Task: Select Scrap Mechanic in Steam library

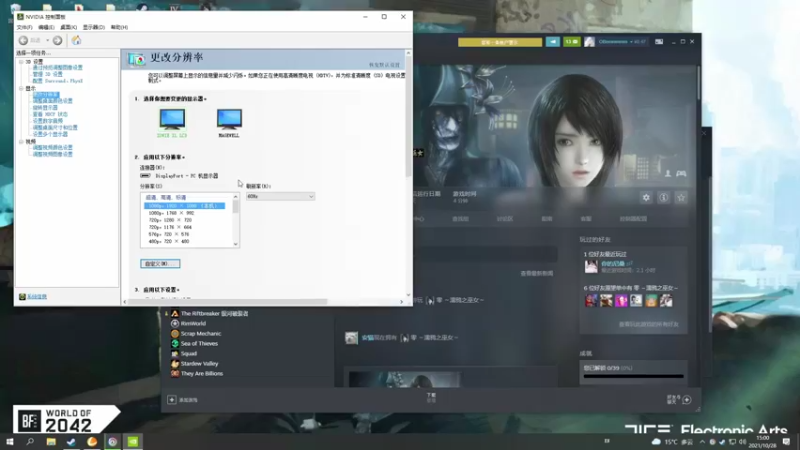Action: 201,334
